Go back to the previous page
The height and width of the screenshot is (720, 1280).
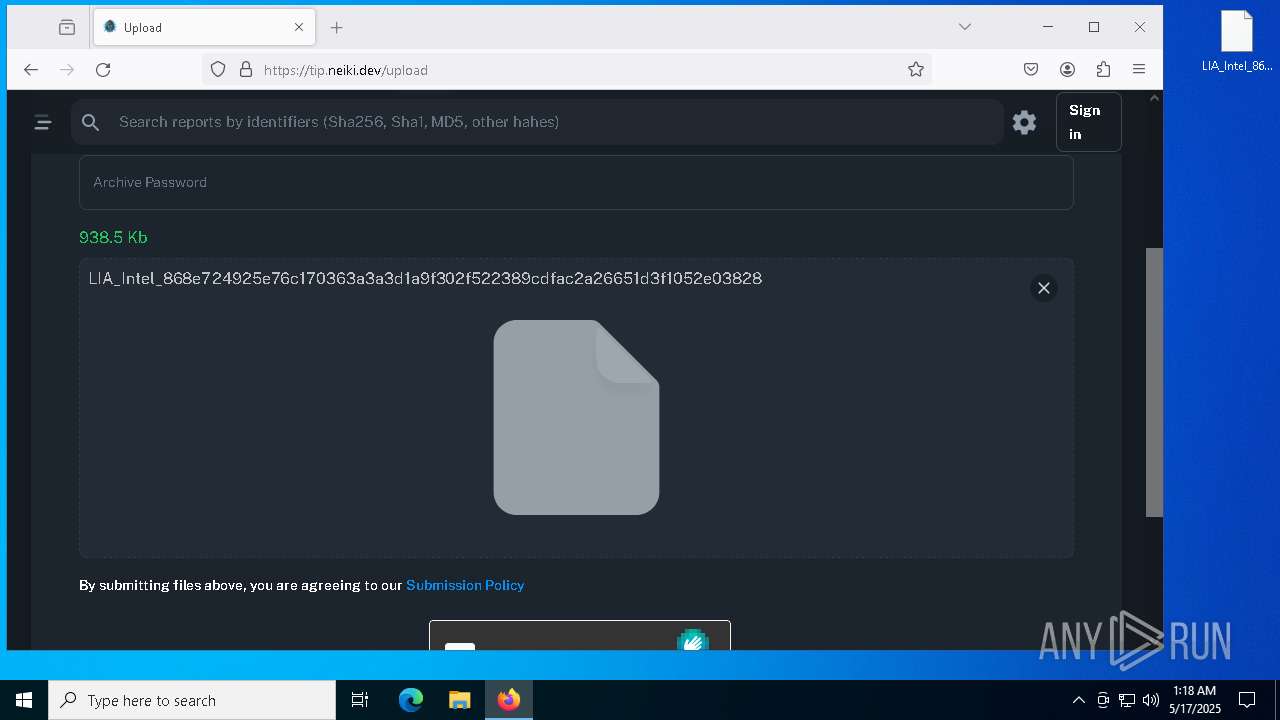[x=31, y=69]
